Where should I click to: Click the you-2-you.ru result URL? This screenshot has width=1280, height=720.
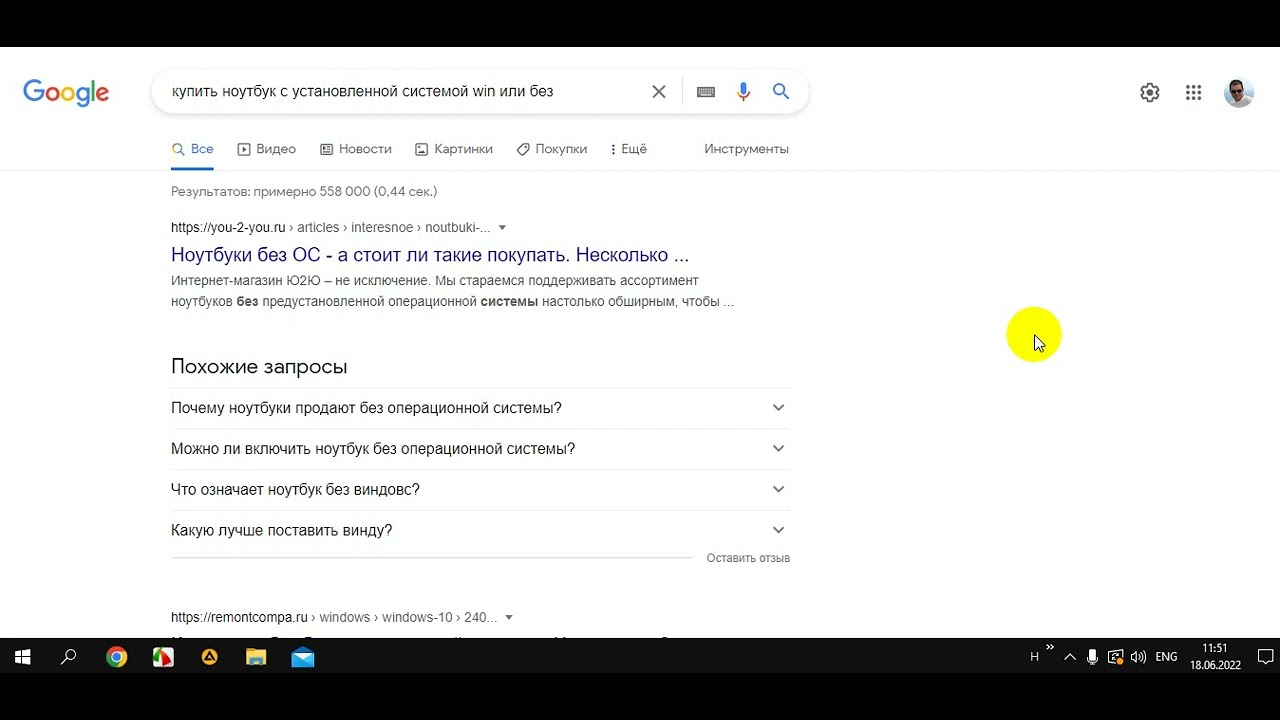click(x=331, y=227)
